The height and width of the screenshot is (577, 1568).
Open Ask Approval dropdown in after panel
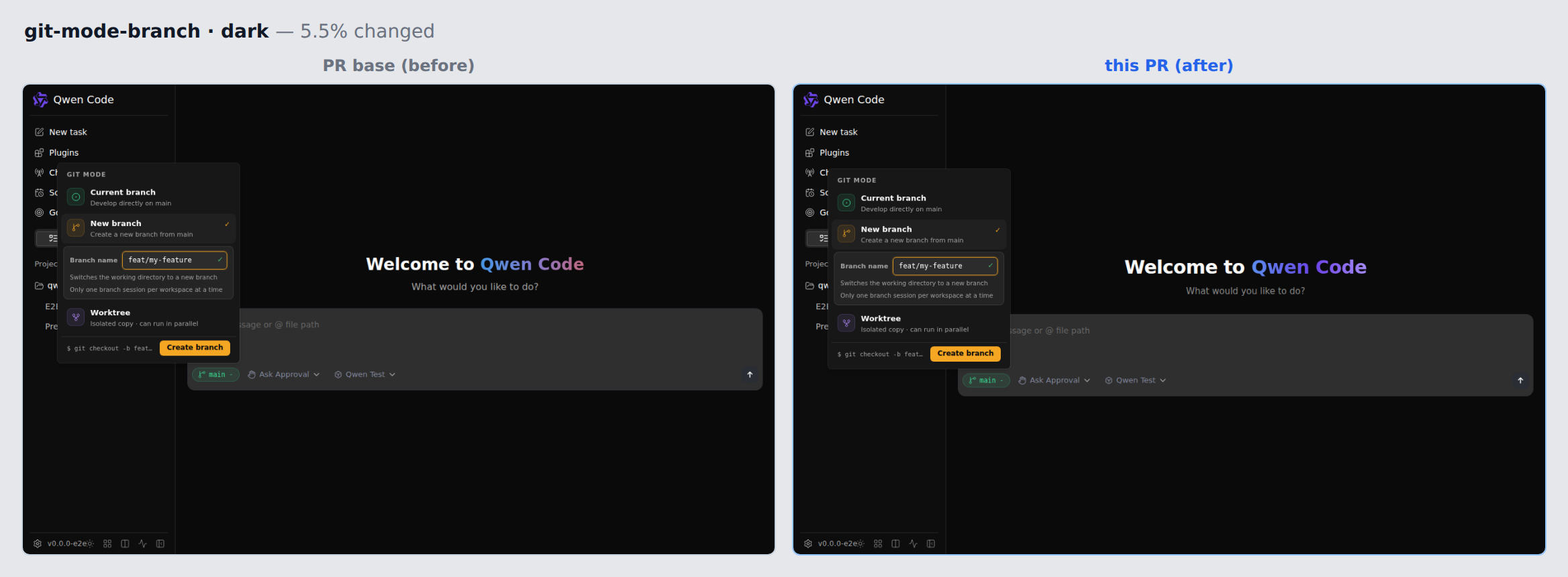point(1054,380)
